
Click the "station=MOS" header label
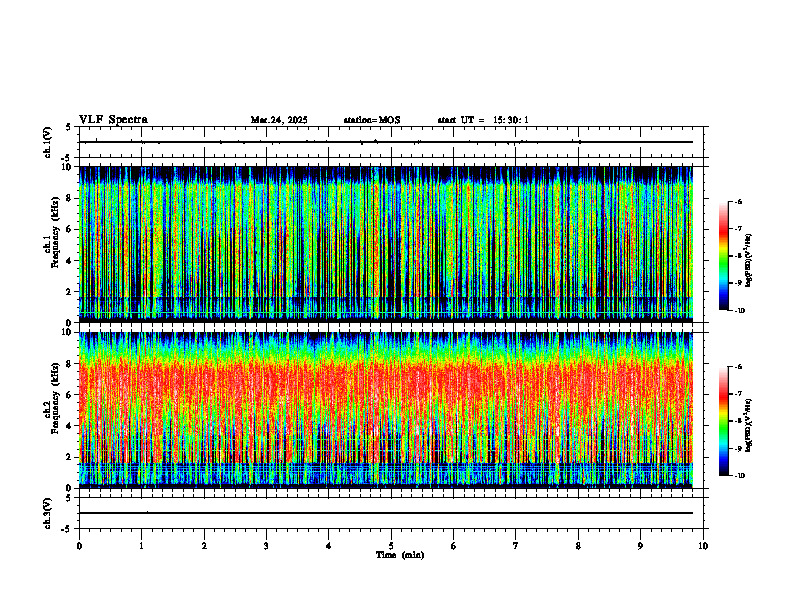click(372, 120)
